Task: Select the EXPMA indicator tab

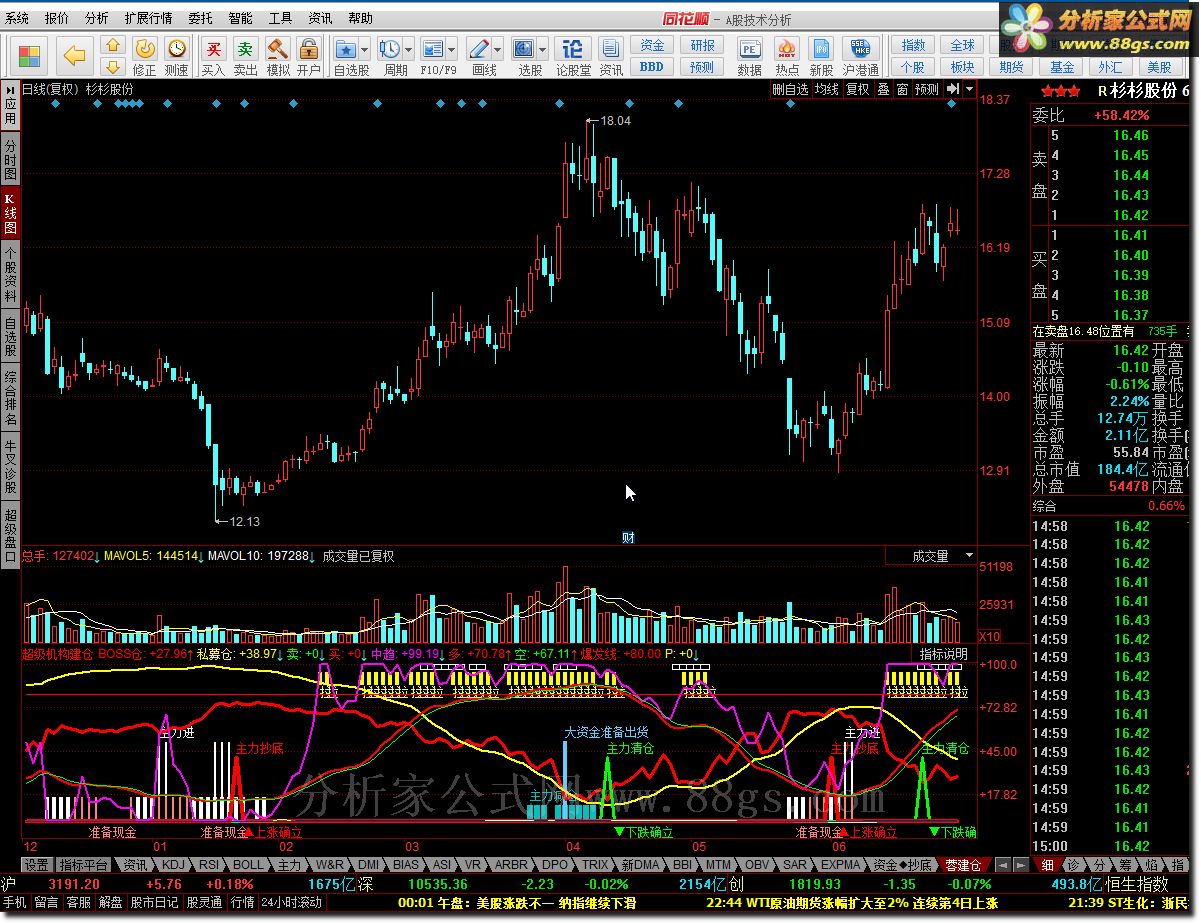Action: point(841,864)
